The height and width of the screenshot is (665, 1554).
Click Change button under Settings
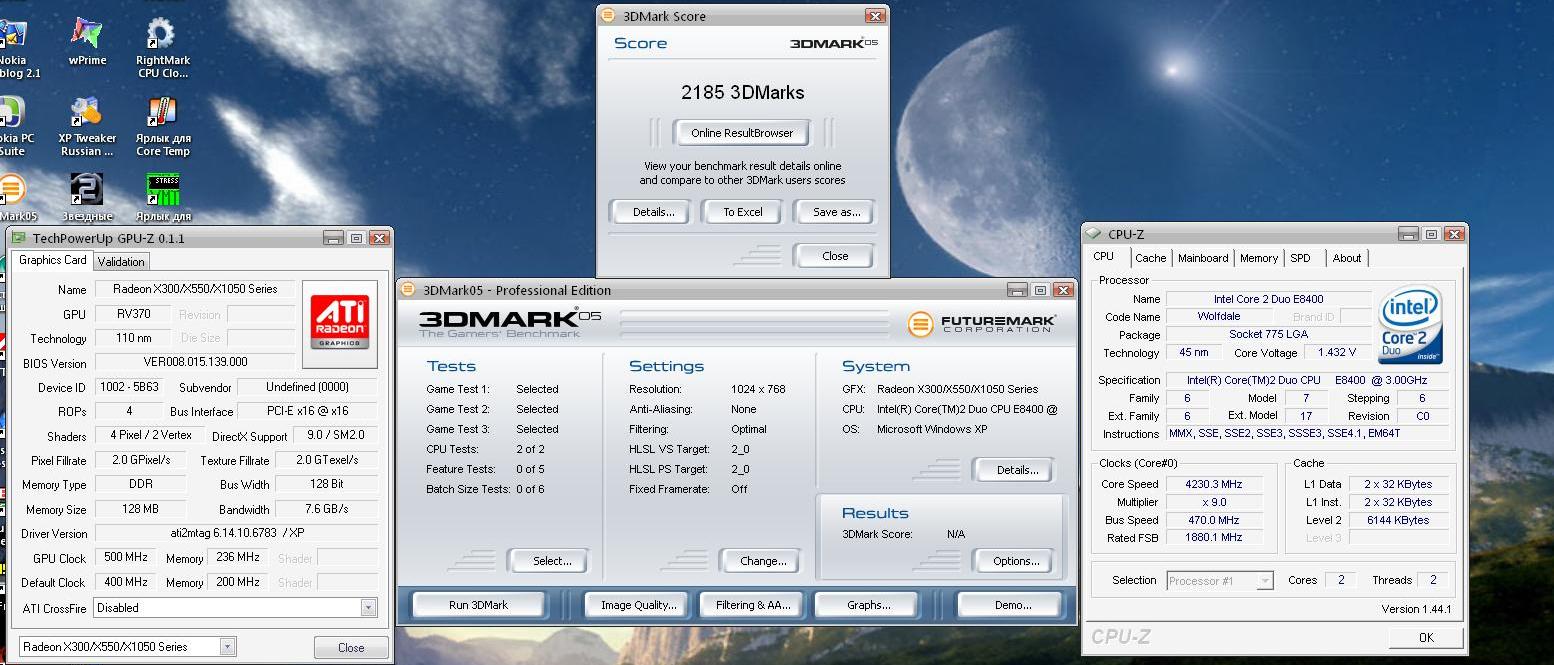763,561
